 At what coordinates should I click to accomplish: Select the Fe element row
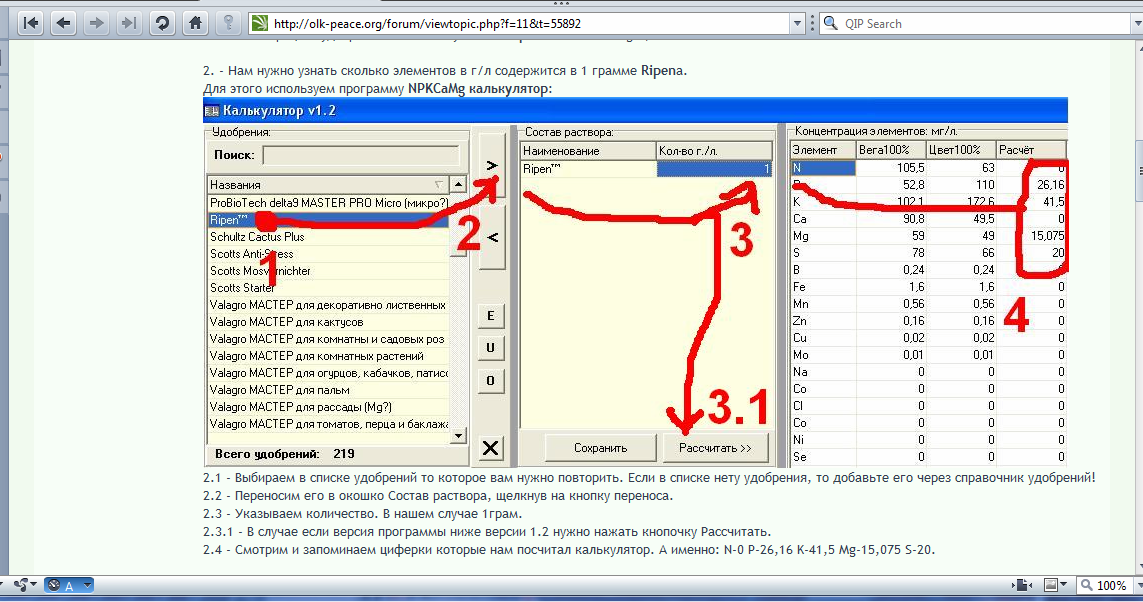point(929,287)
